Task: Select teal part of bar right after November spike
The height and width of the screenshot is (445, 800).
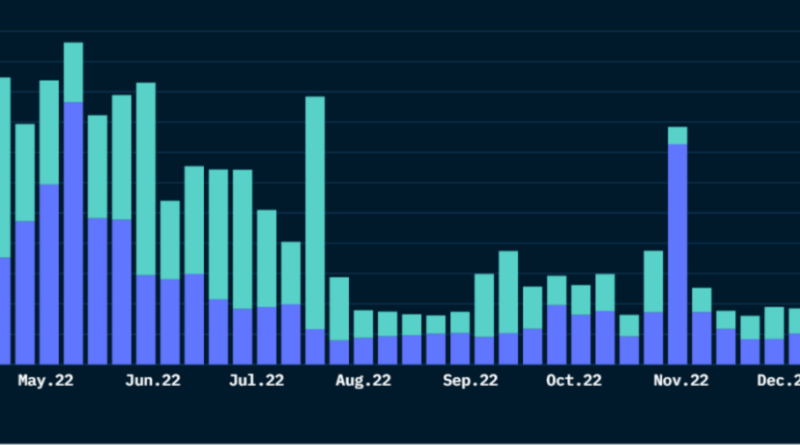Action: [701, 300]
